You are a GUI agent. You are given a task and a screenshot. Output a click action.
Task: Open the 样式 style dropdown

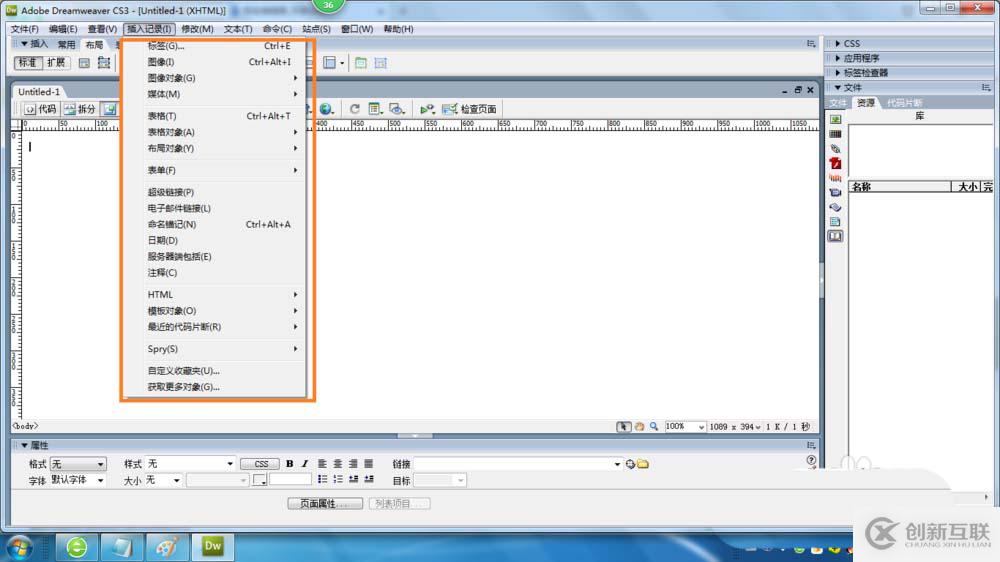(x=190, y=464)
